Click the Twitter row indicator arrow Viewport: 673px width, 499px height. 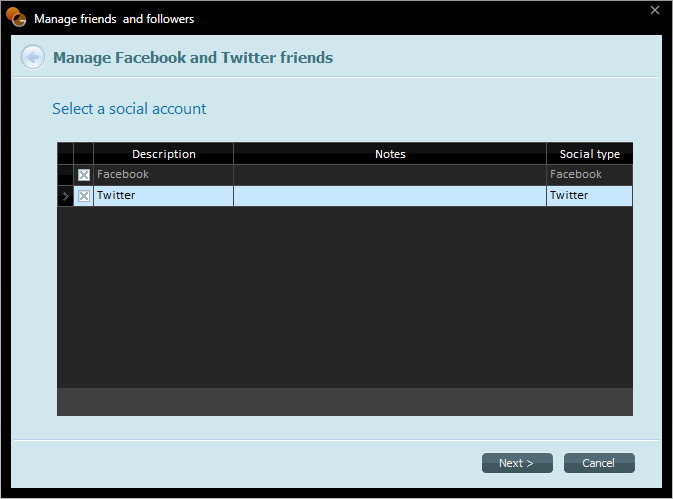pos(65,196)
